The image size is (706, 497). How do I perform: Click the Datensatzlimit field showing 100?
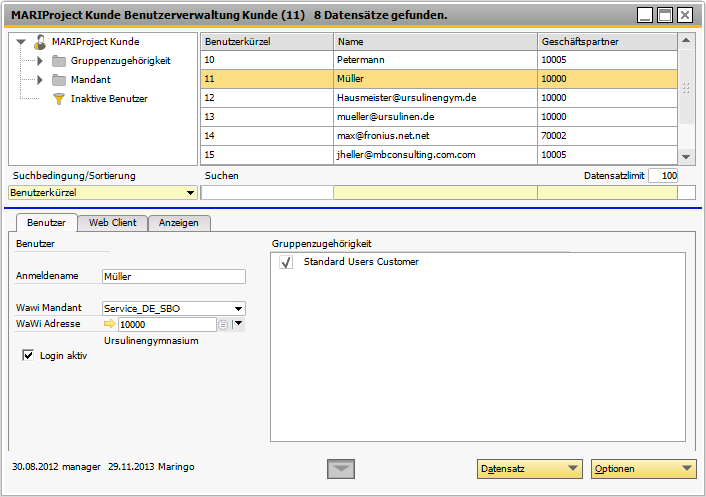coord(663,176)
